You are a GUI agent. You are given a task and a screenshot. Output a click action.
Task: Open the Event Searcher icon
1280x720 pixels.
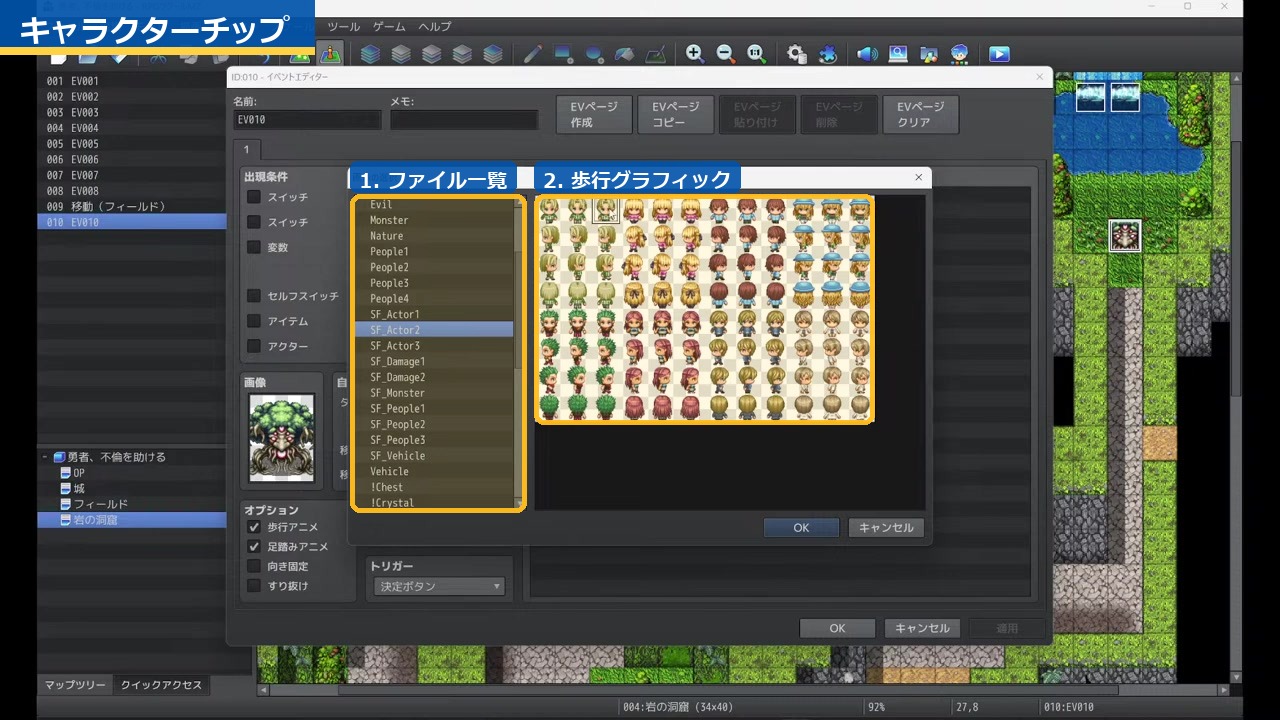click(x=898, y=54)
